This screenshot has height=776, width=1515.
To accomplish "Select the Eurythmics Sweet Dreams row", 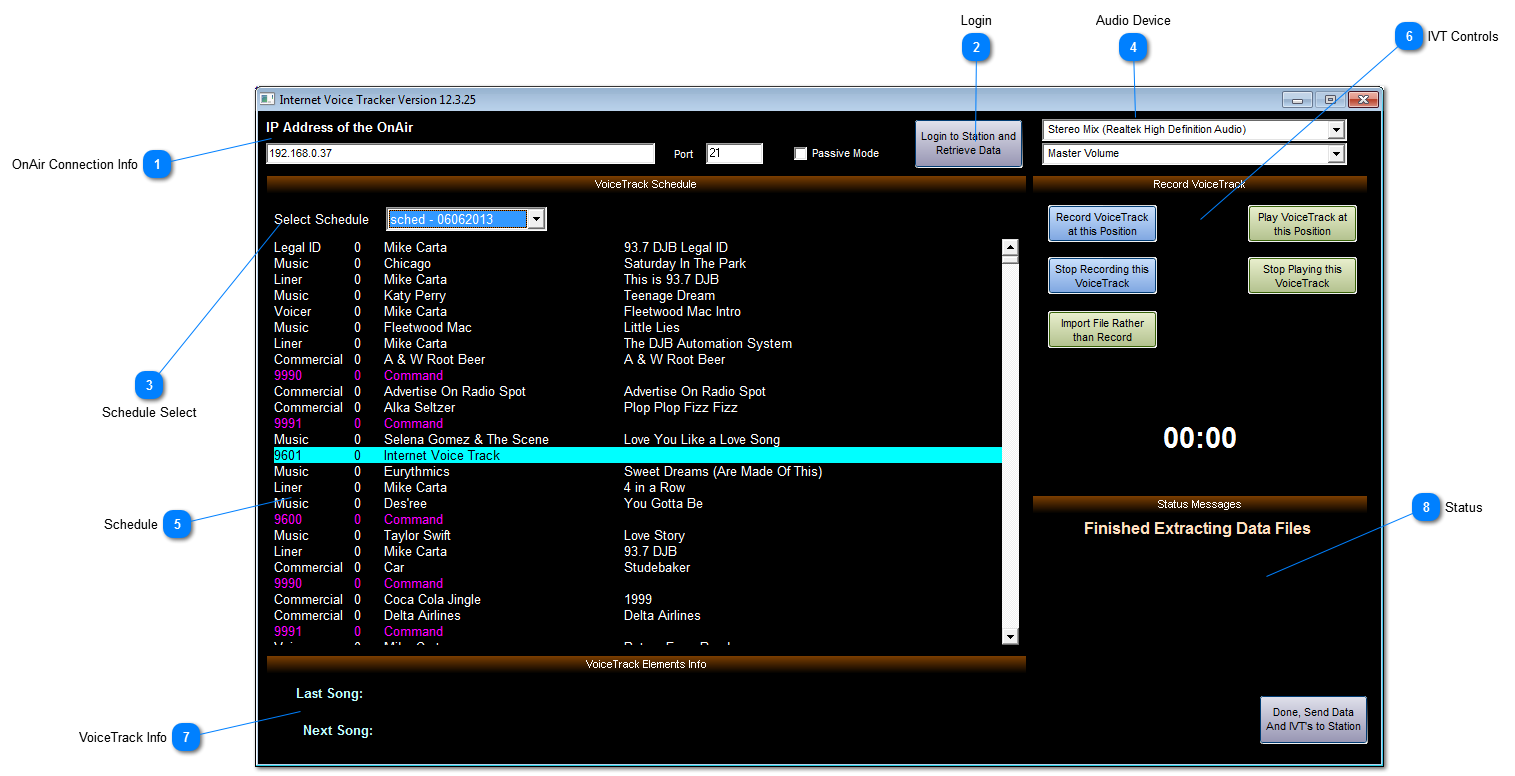I will 637,471.
